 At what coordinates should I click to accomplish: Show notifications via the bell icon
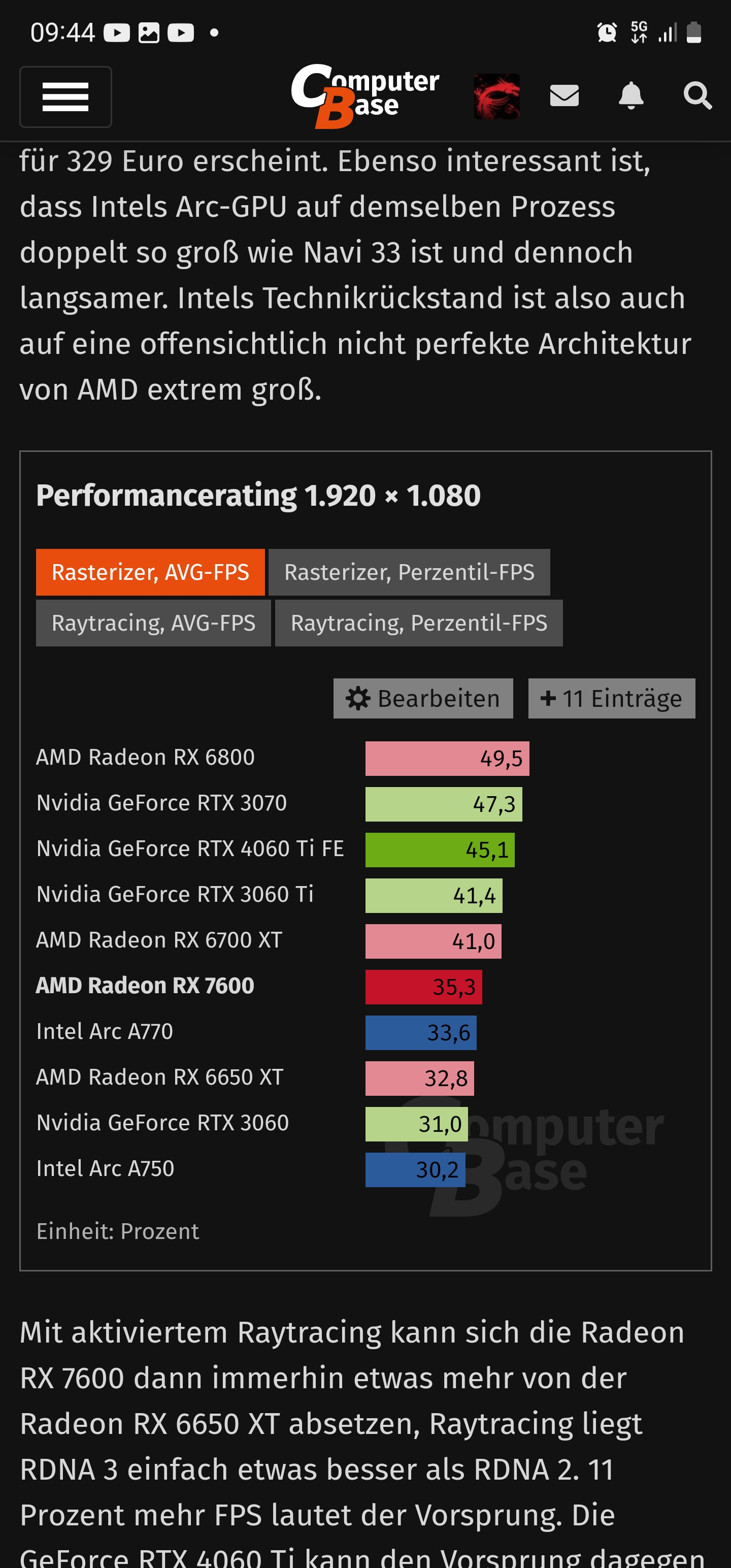coord(631,95)
